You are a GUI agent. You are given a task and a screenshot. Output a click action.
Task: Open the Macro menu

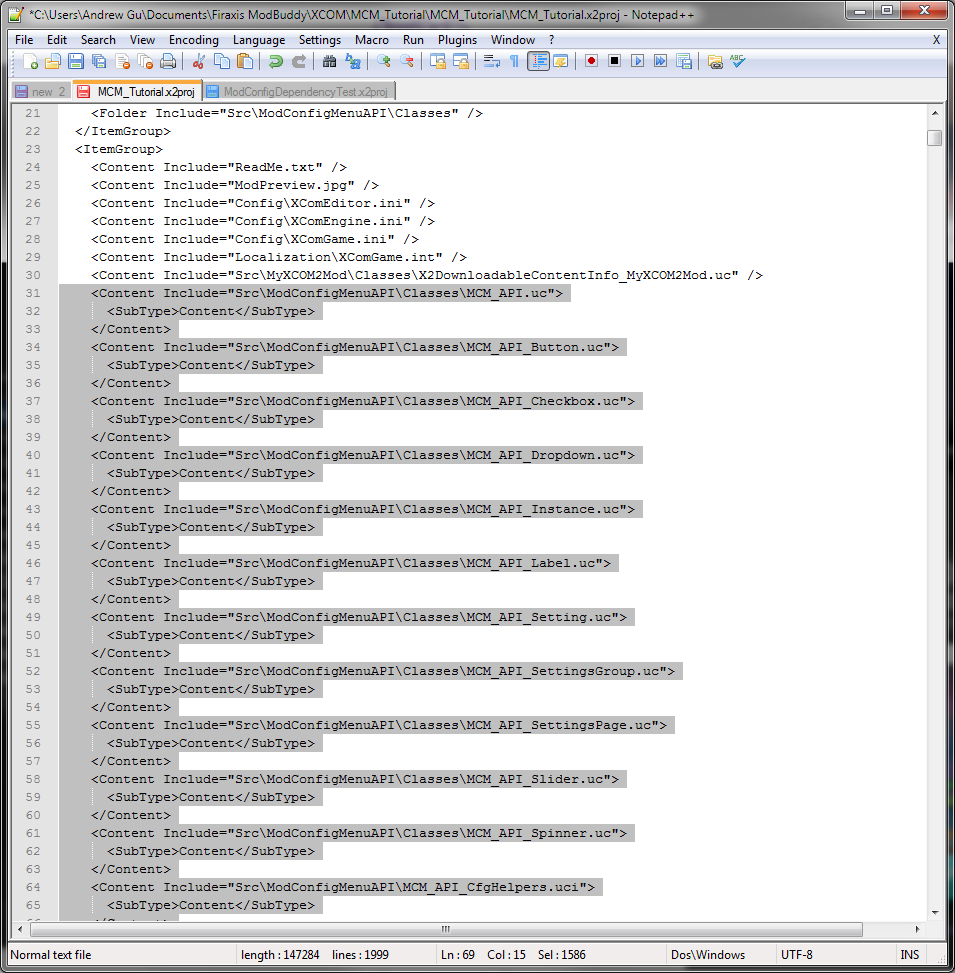[x=372, y=40]
